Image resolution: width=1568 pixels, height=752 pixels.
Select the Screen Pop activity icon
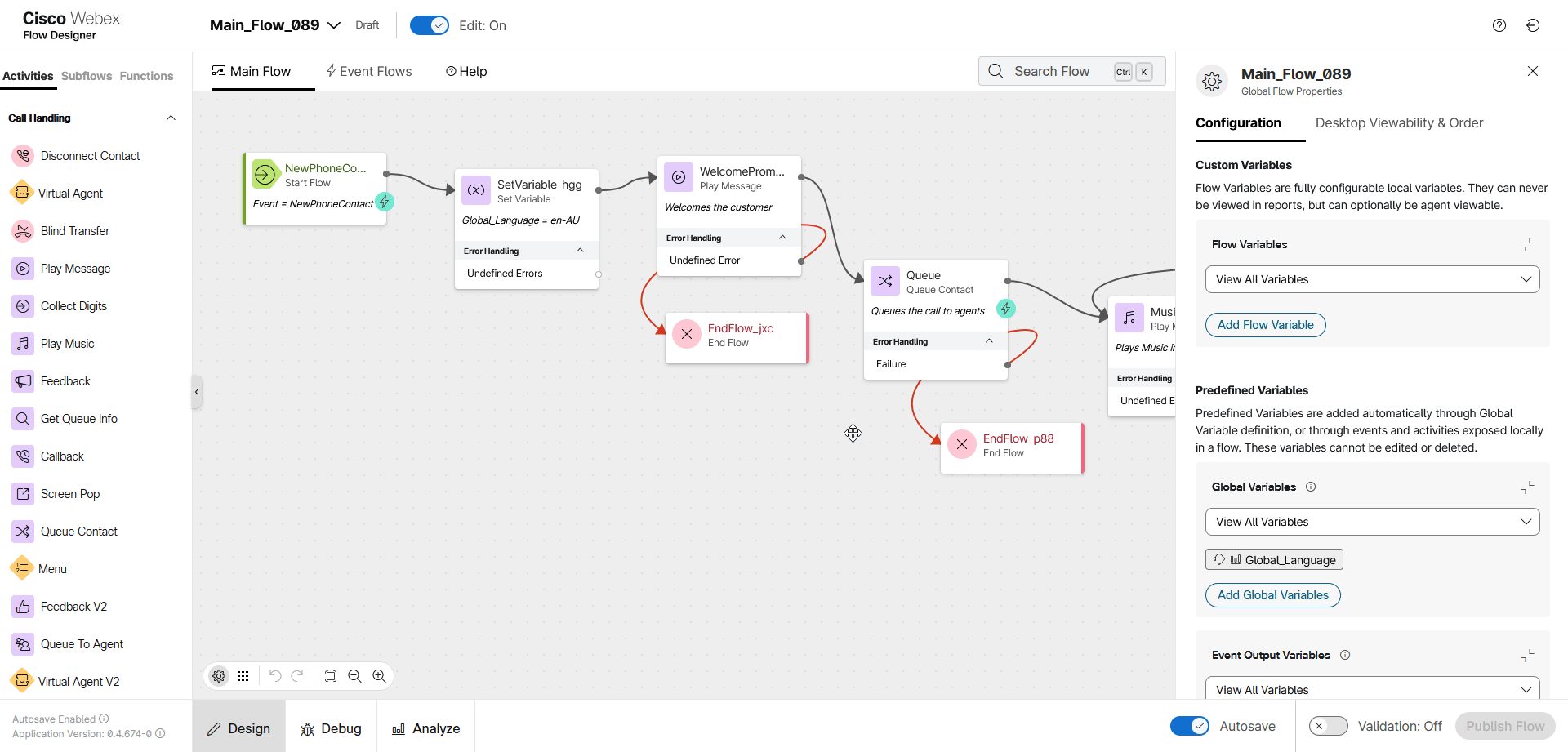(x=23, y=494)
